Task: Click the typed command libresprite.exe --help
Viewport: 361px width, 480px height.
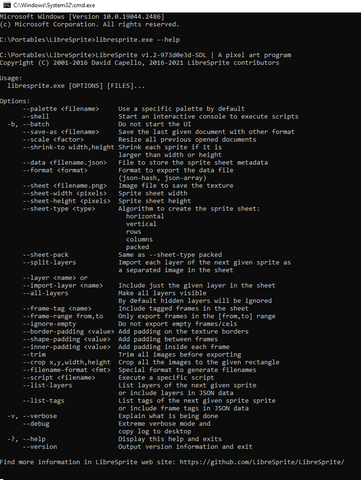Action: [138, 40]
